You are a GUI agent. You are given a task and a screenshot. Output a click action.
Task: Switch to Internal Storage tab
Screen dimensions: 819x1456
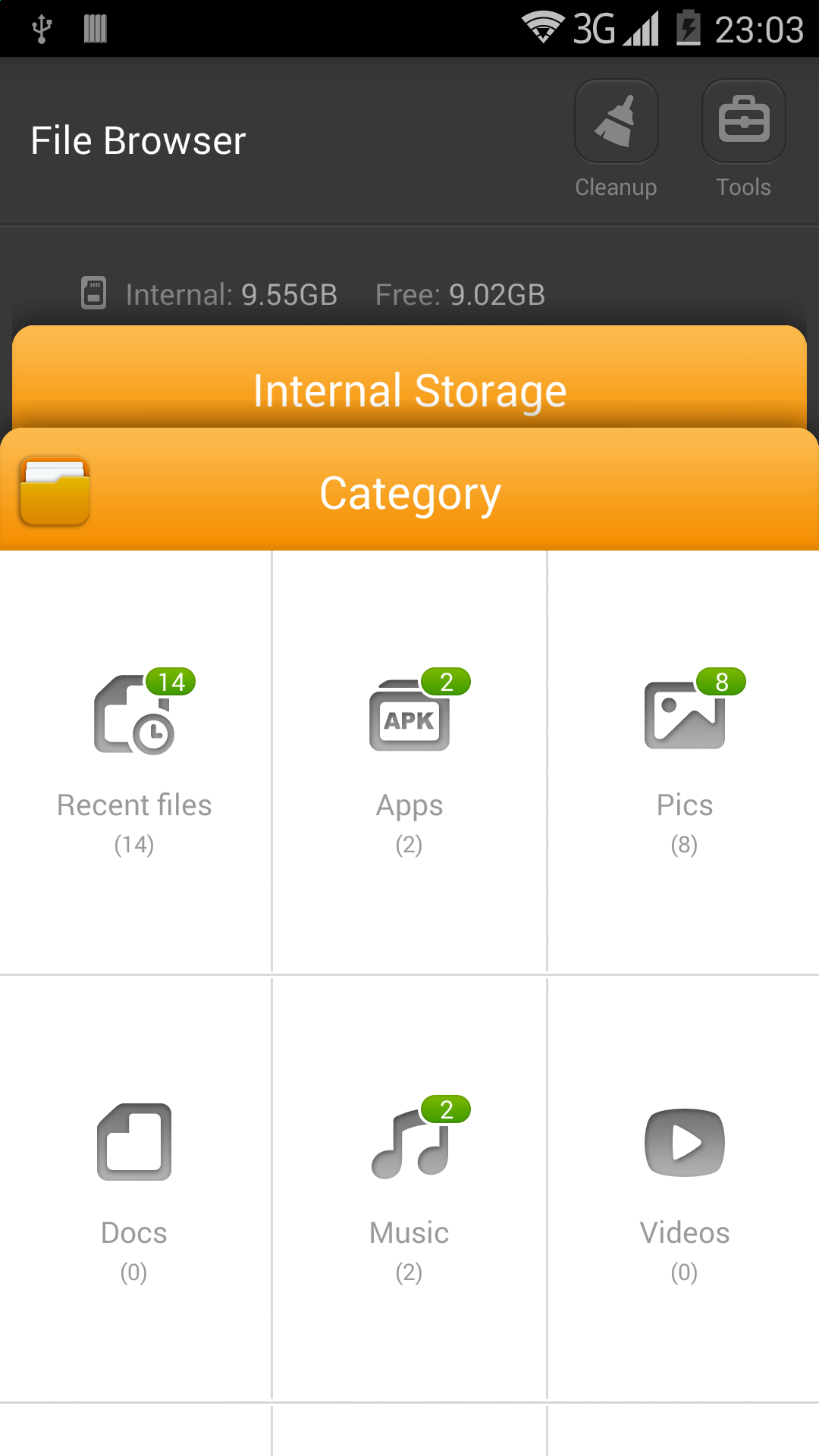pyautogui.click(x=409, y=390)
